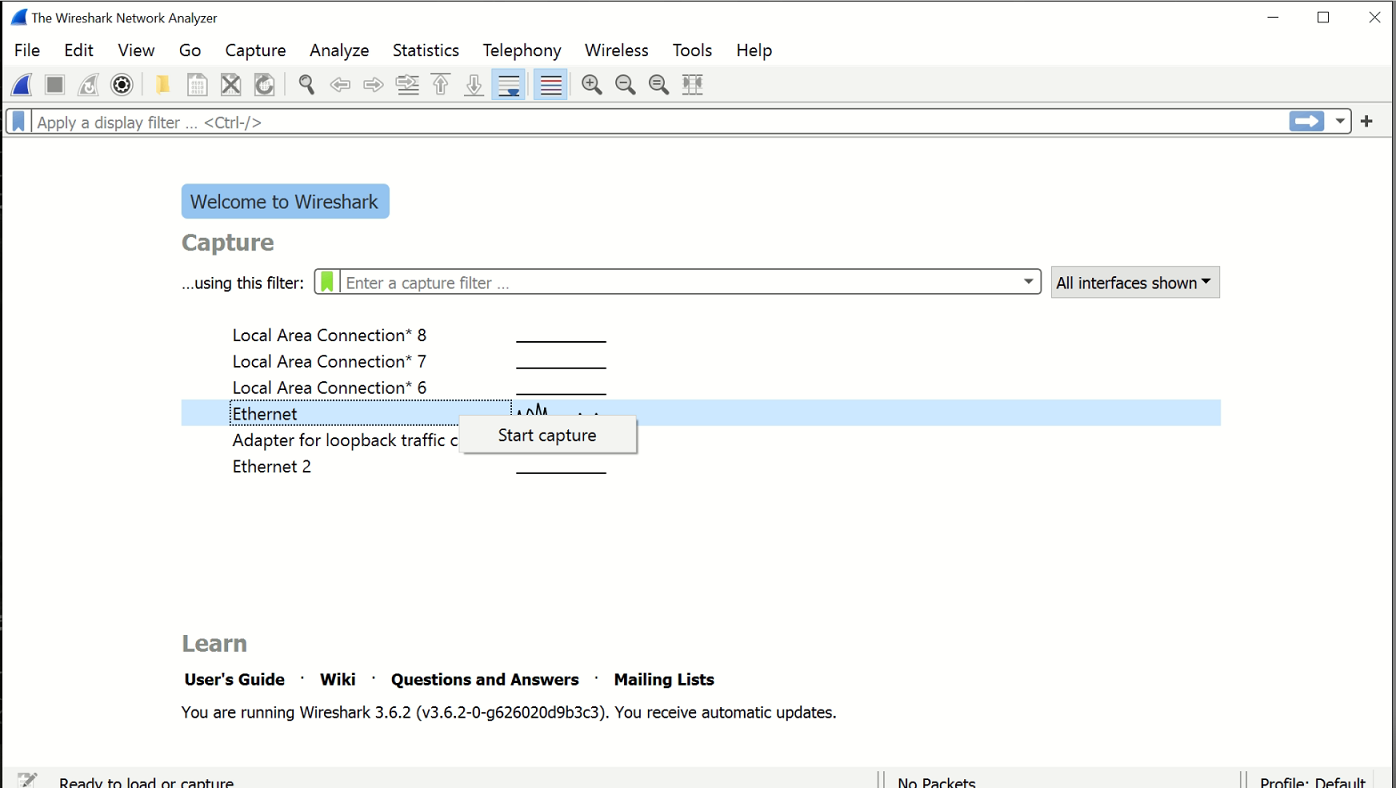Open the User's Guide link
This screenshot has height=788, width=1396.
(x=234, y=679)
